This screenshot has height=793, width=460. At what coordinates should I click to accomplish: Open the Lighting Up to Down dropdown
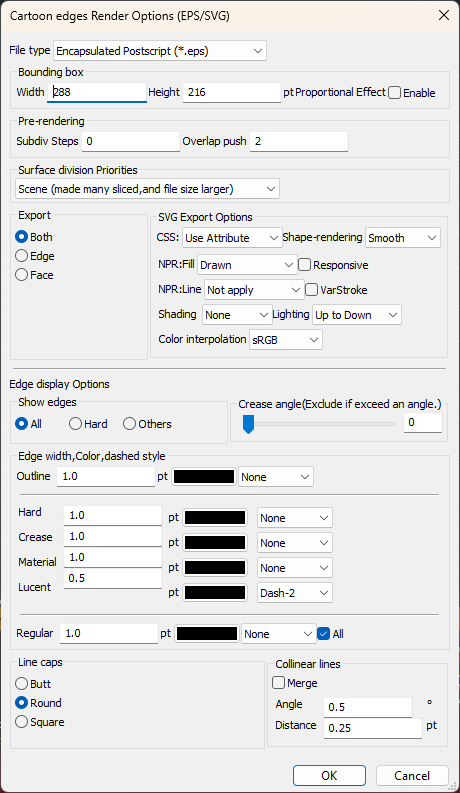pos(357,315)
